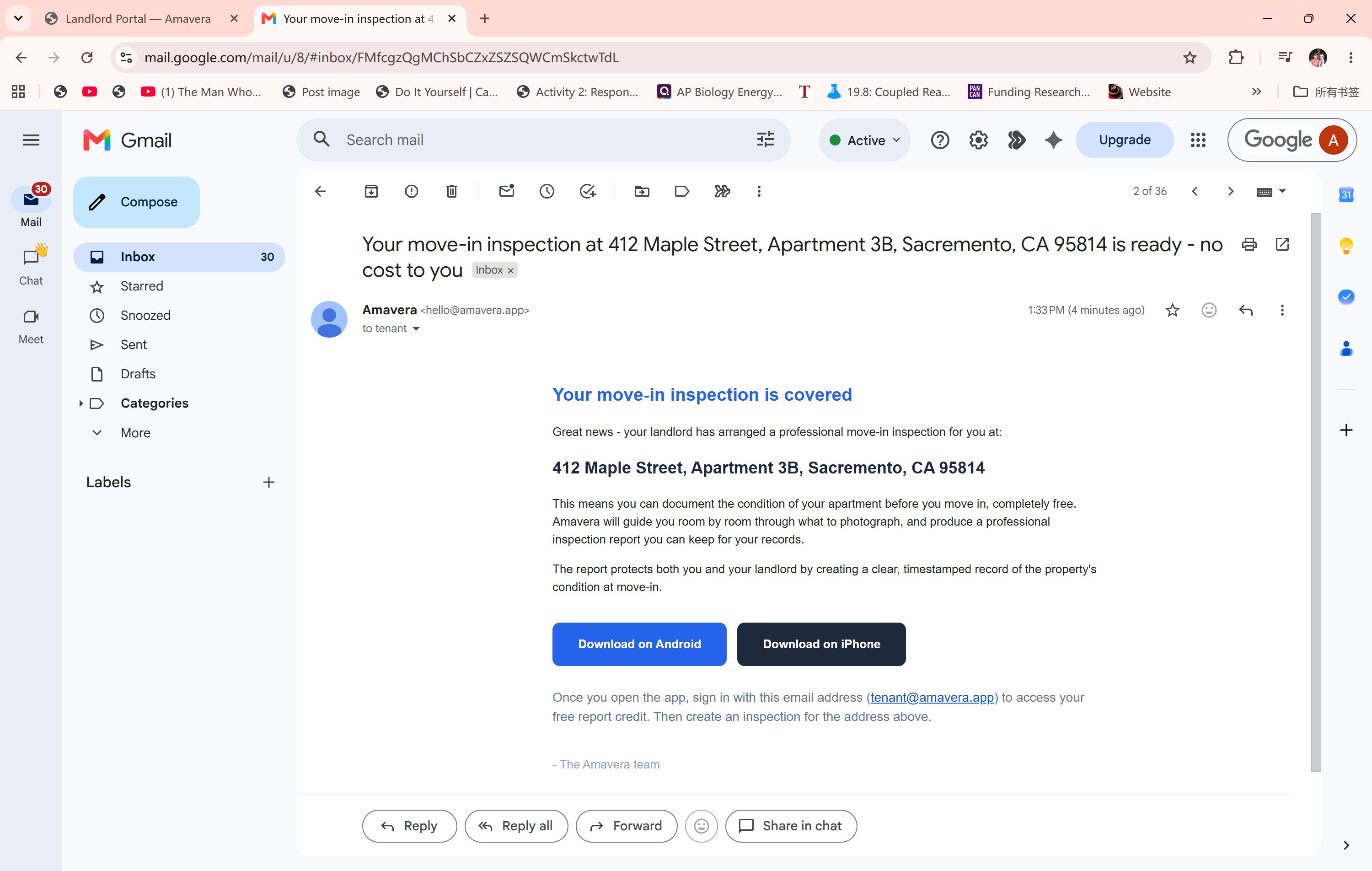The height and width of the screenshot is (871, 1372).
Task: Open toolbar three-dot More menu
Action: 759,192
